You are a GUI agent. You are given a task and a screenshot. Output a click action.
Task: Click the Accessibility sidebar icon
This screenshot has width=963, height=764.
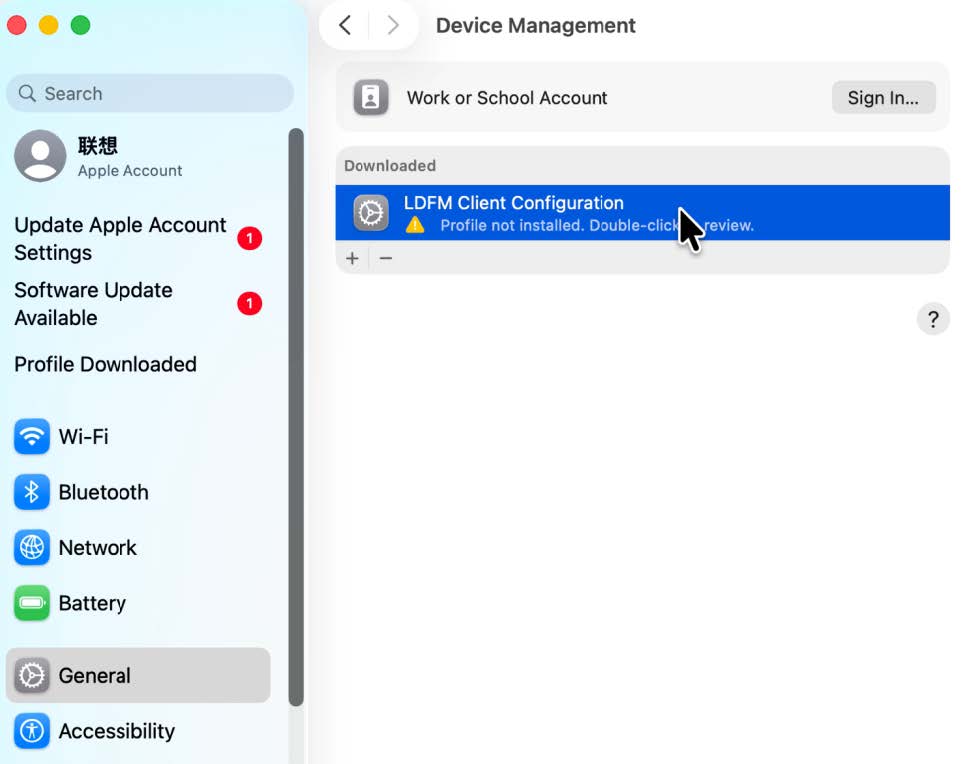[32, 731]
